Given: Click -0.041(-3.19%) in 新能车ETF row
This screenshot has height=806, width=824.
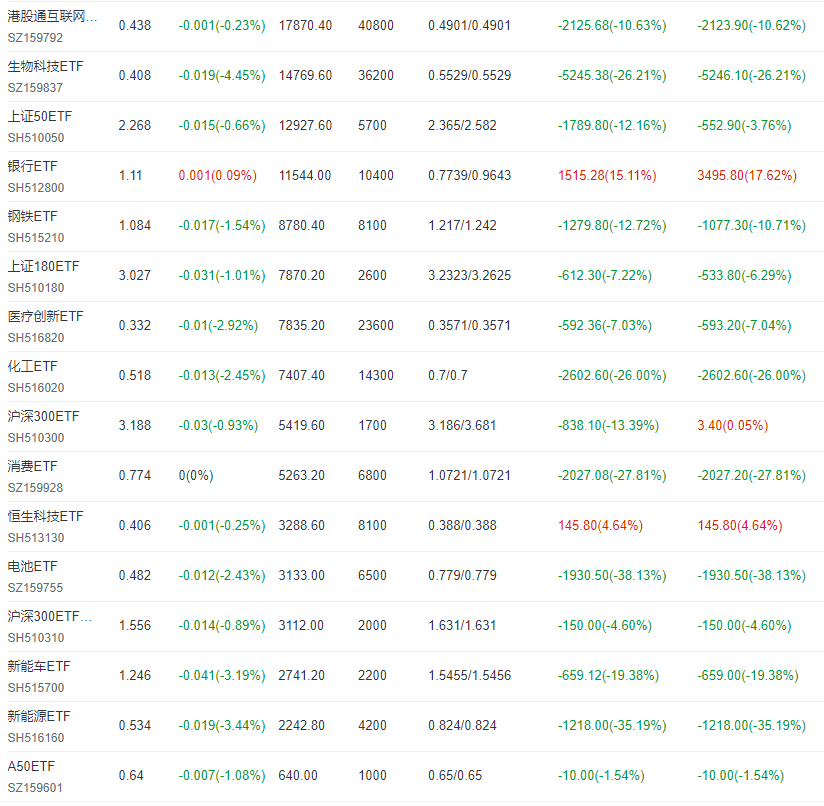Looking at the screenshot, I should 222,675.
